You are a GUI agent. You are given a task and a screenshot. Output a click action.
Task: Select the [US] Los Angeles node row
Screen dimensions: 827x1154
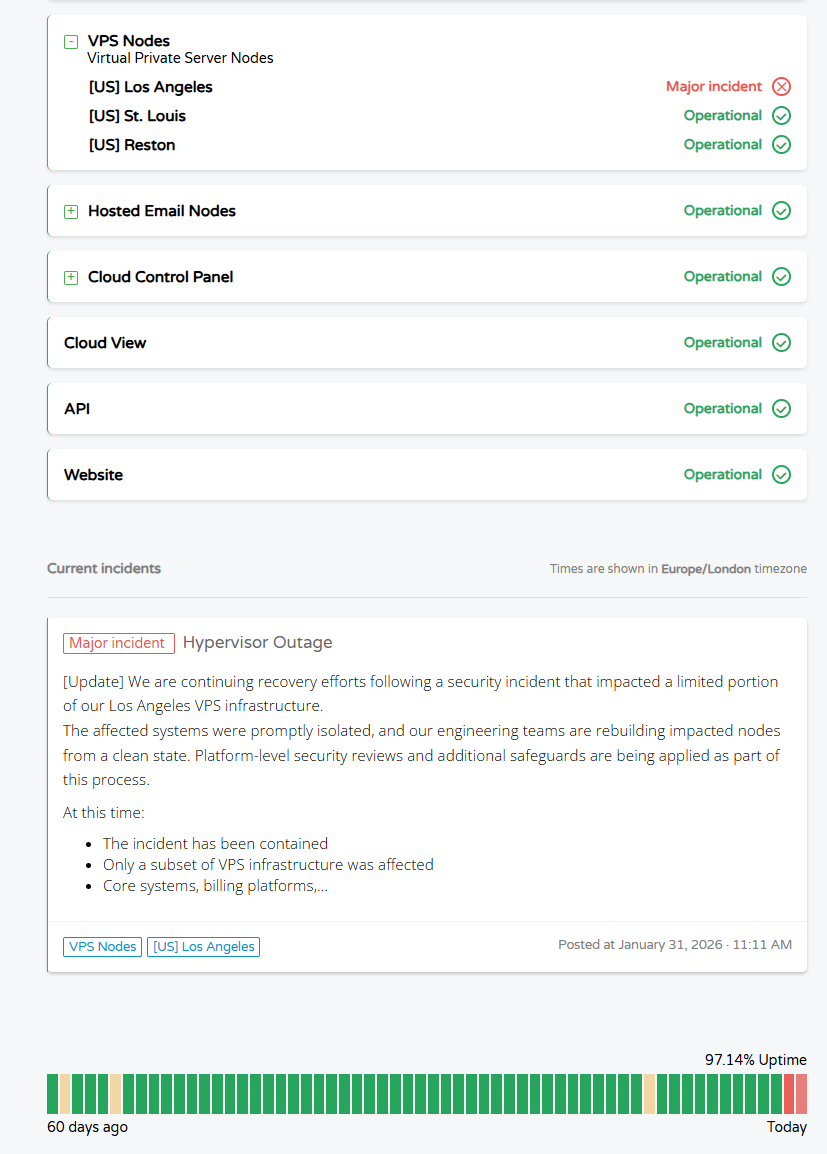tap(440, 87)
